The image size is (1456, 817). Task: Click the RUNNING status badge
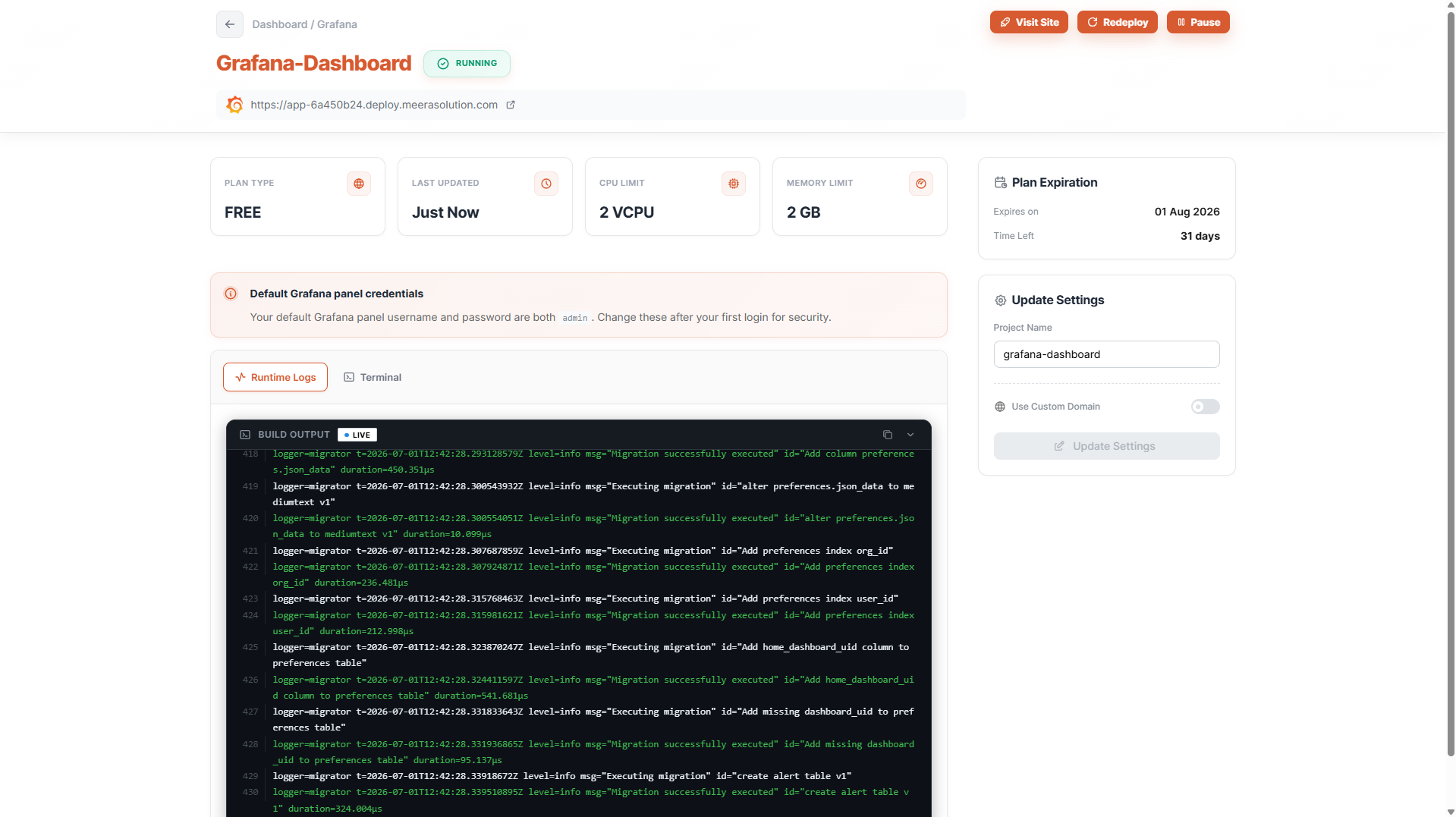[467, 64]
